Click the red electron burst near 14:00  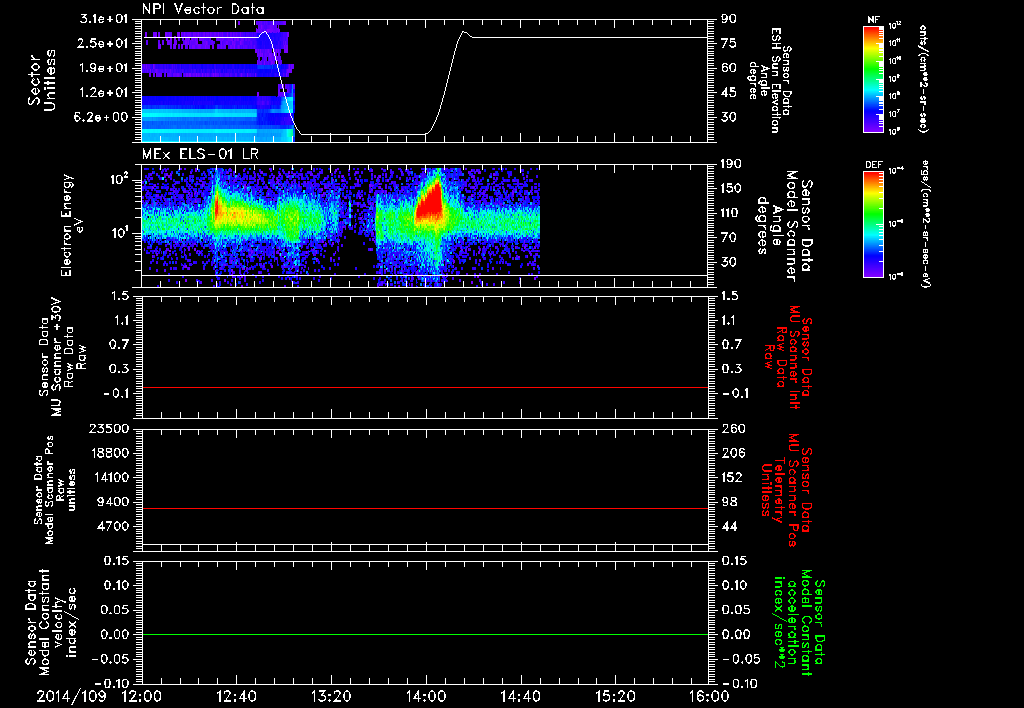[x=431, y=202]
